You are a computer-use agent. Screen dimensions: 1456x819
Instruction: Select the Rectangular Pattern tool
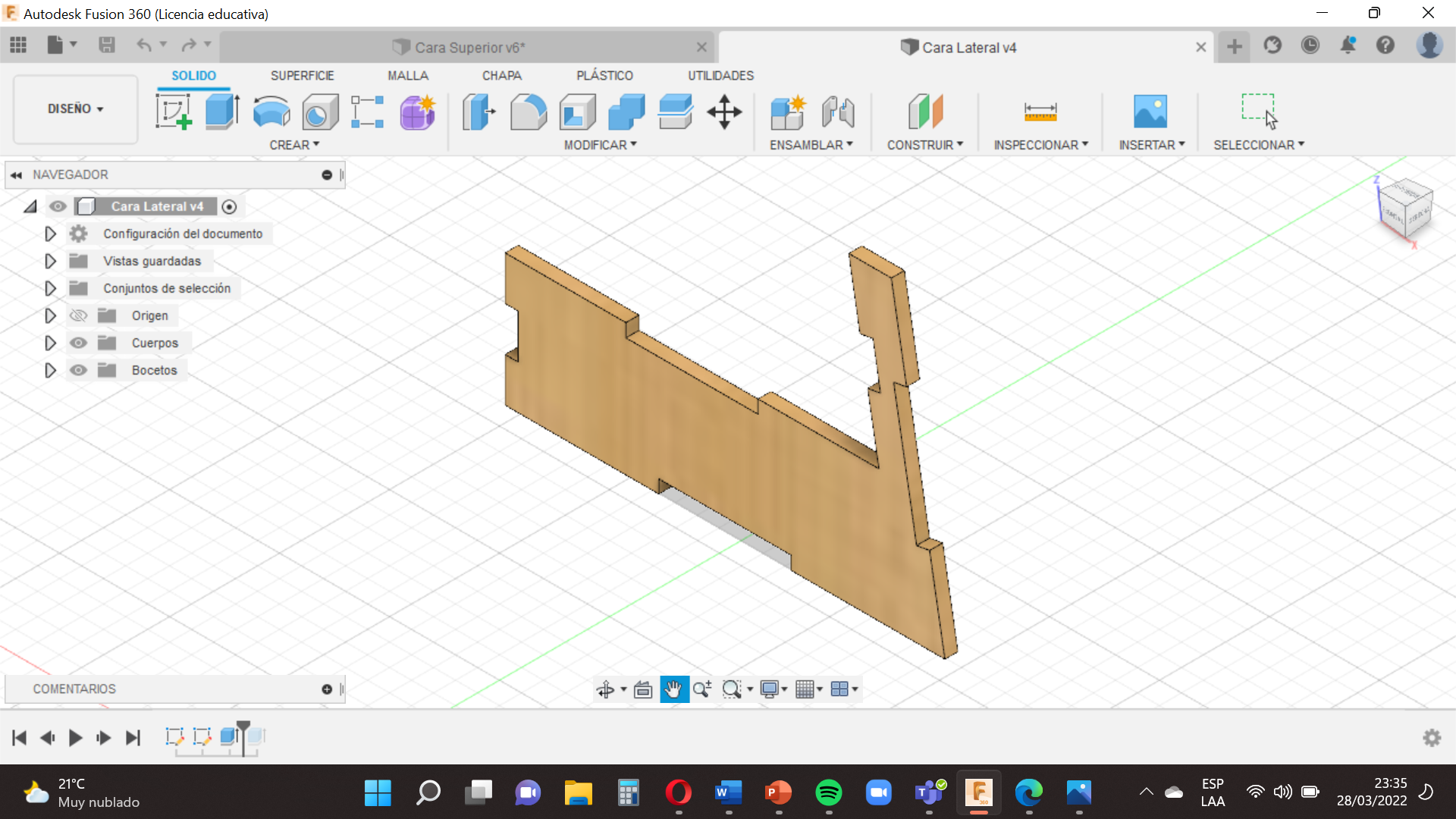368,112
